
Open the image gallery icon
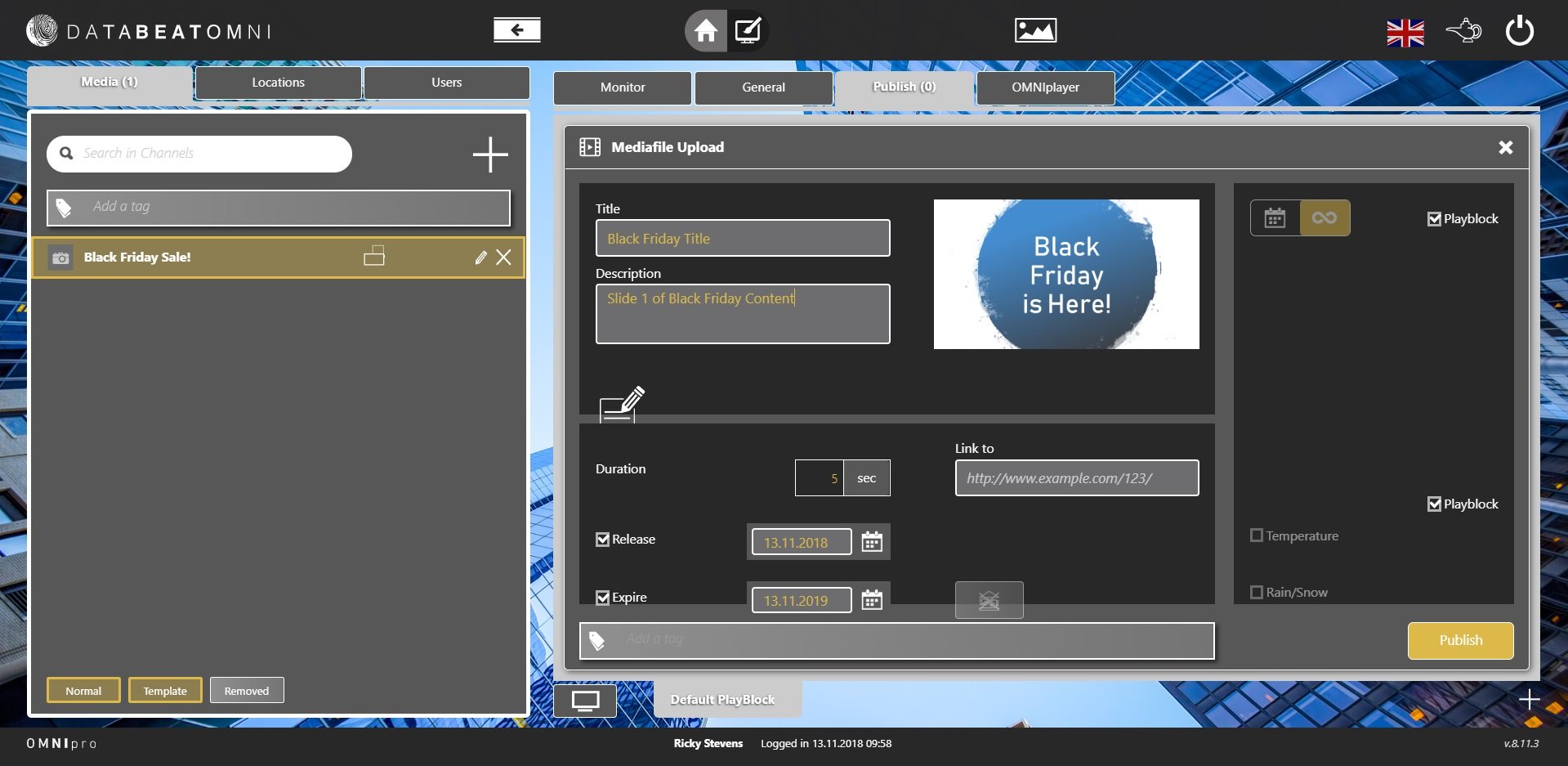click(1035, 30)
